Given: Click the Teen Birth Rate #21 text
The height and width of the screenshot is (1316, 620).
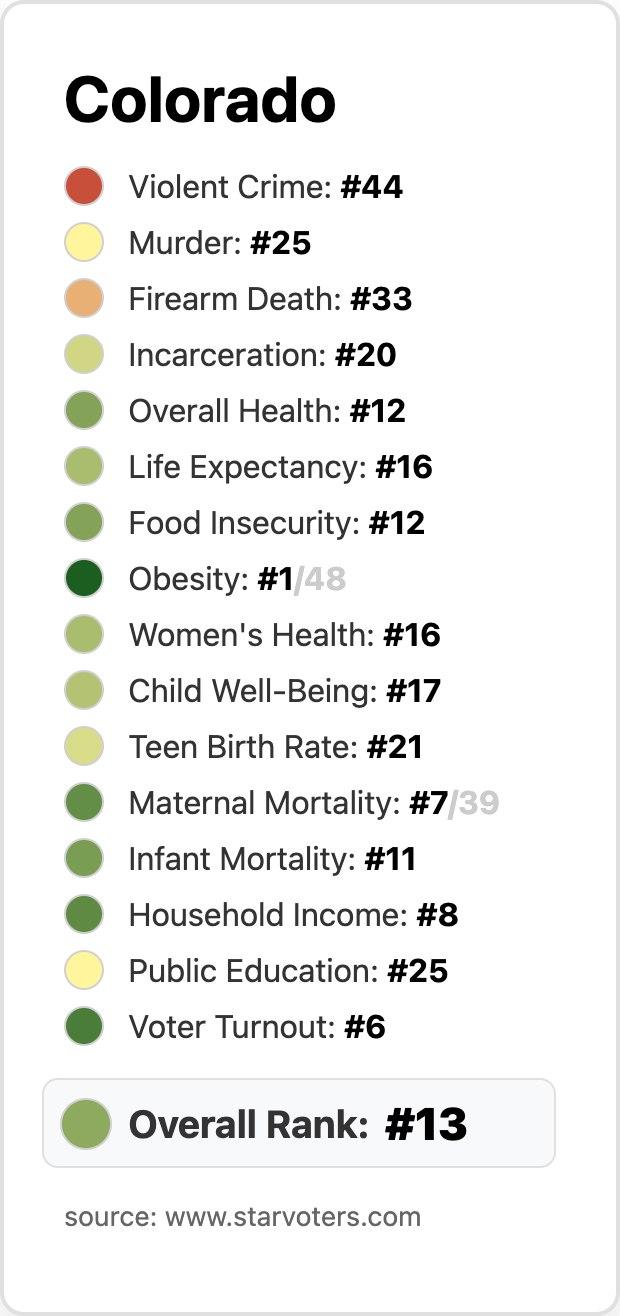Looking at the screenshot, I should [275, 747].
